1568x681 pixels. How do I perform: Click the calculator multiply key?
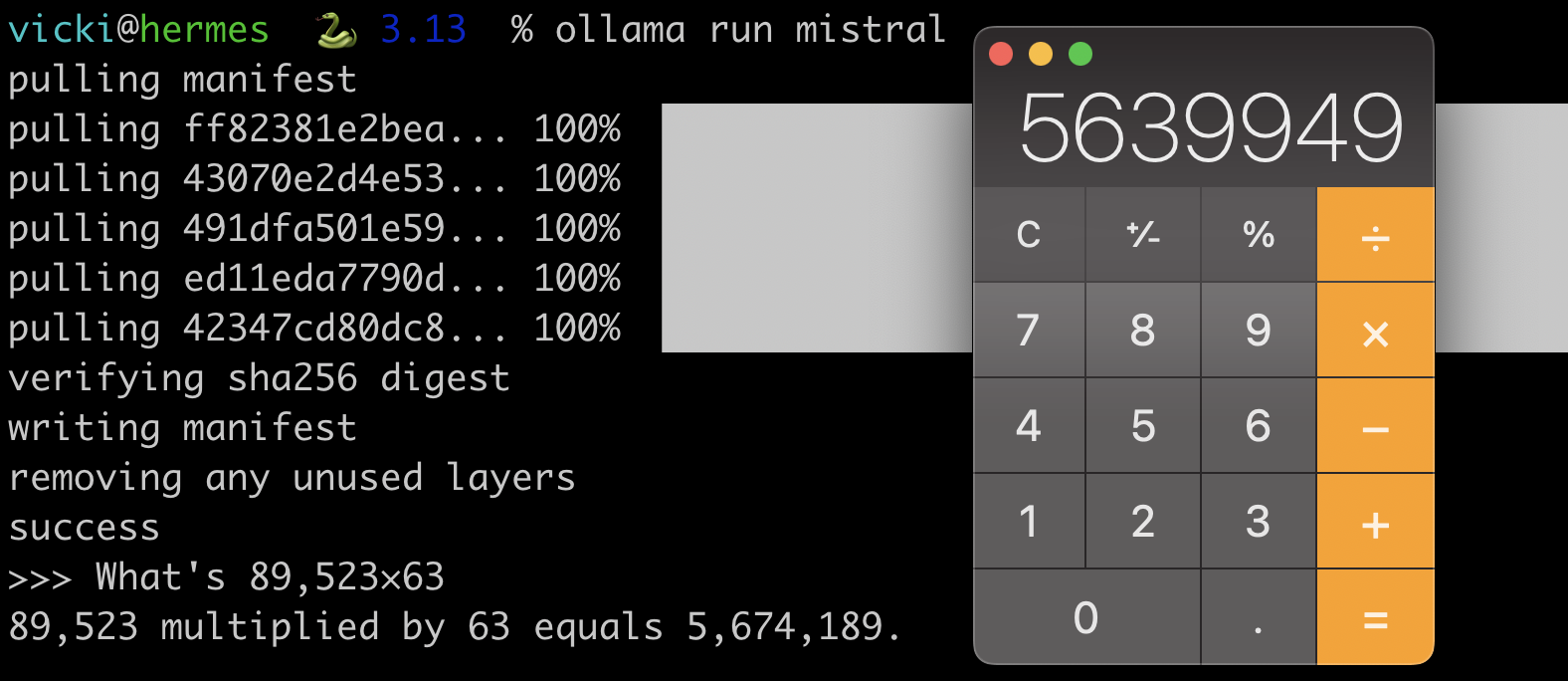1375,331
